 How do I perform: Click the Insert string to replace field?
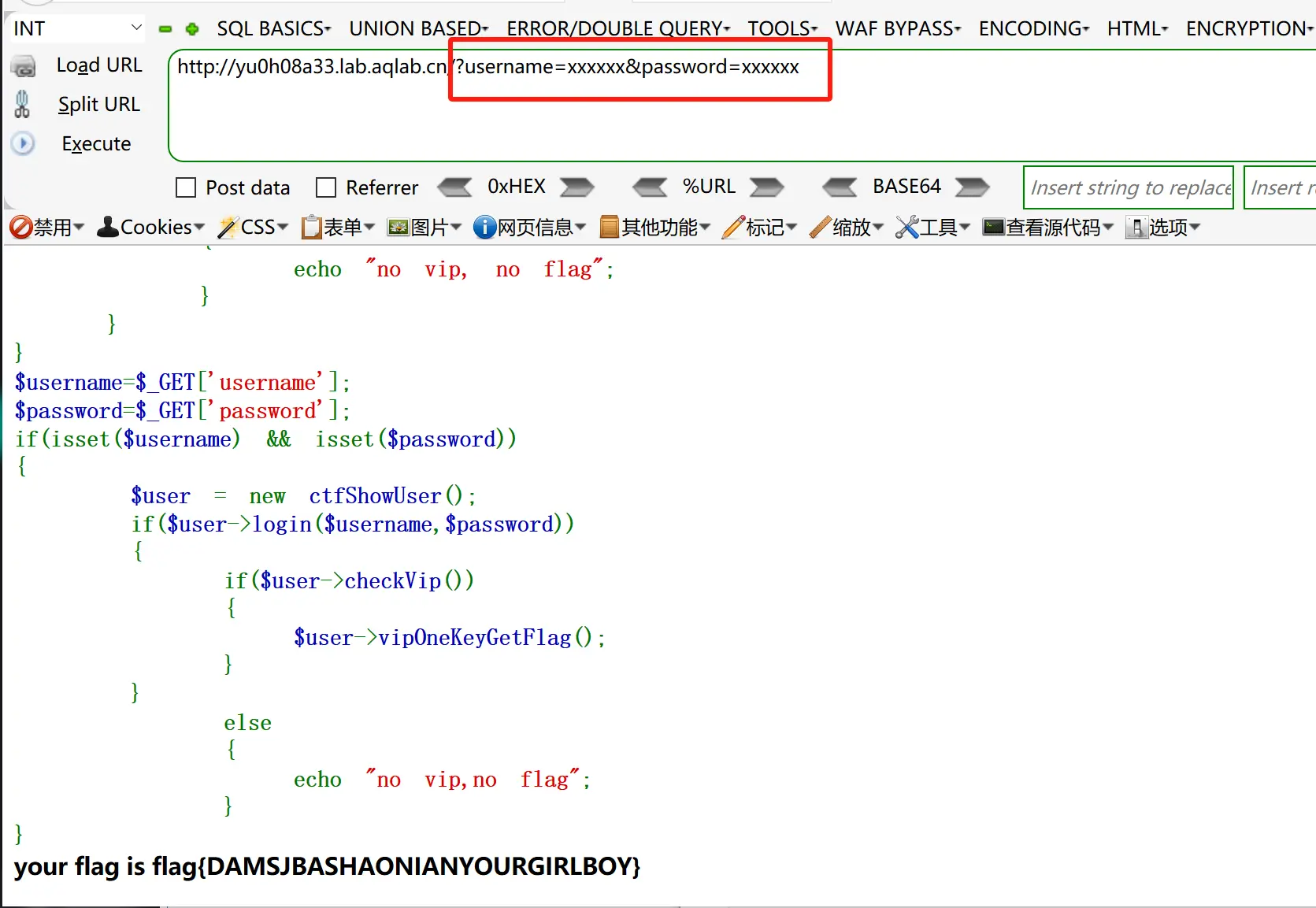1128,187
